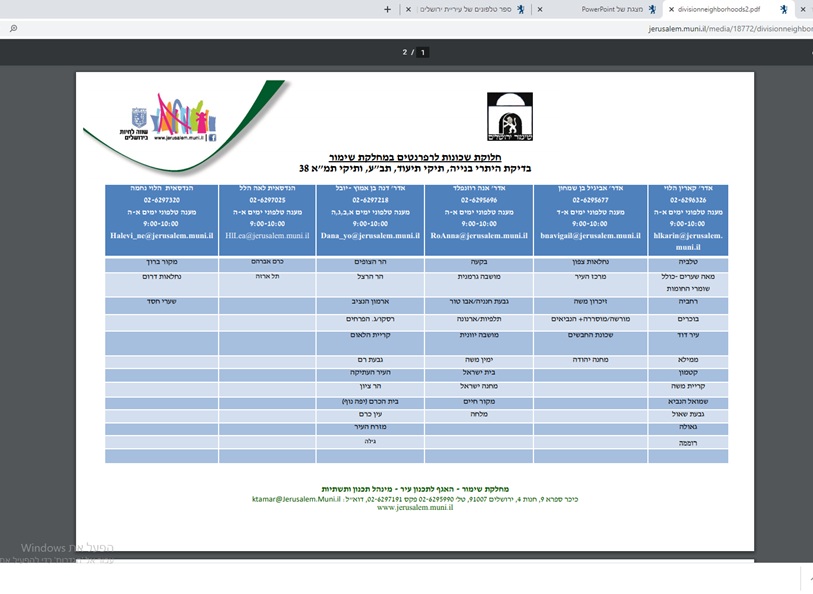Click the email HILea@jerusalem.muni.il
The width and height of the screenshot is (813, 594).
click(x=267, y=236)
